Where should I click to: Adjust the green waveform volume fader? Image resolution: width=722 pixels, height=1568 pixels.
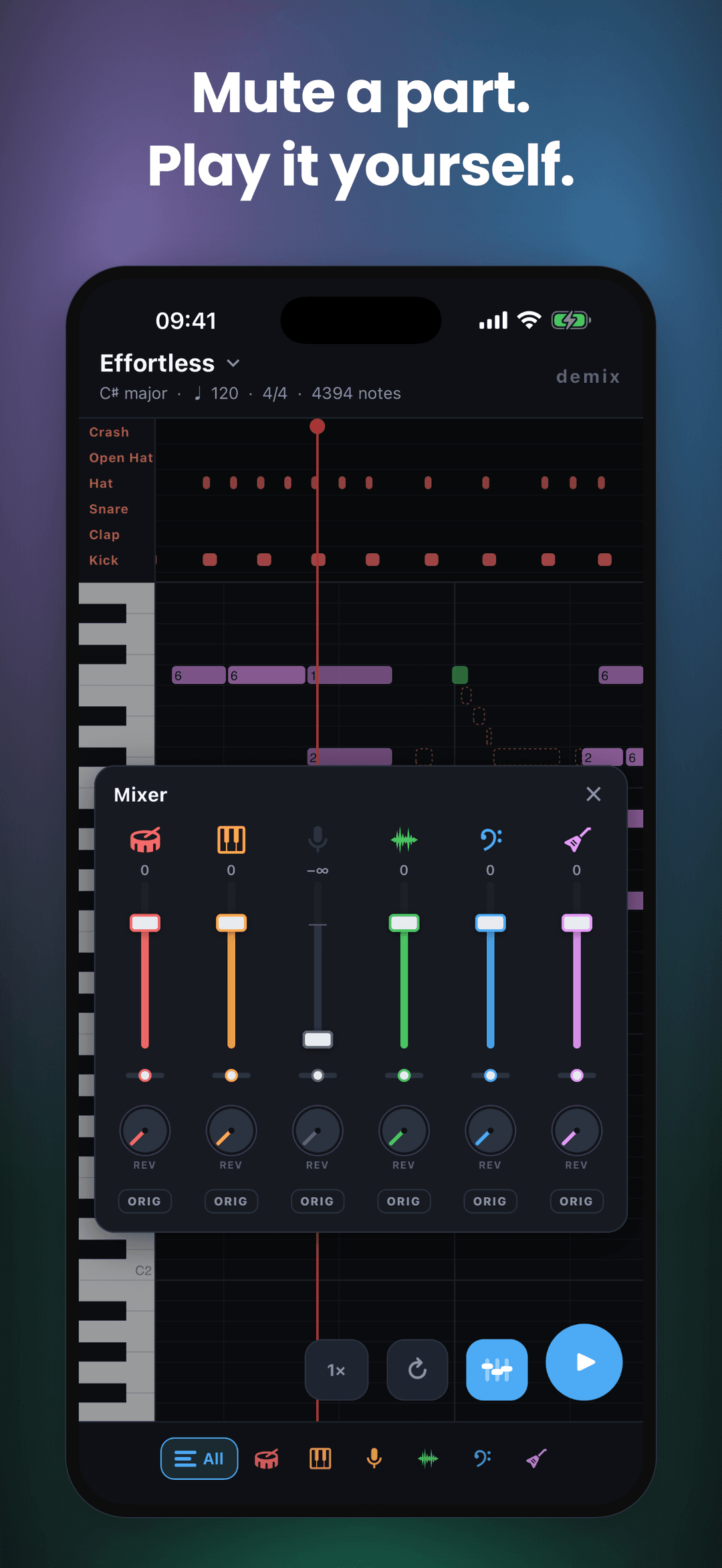point(404,923)
